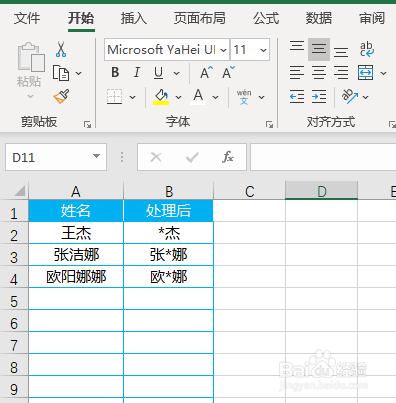Toggle underline formatting
Image resolution: width=396 pixels, height=403 pixels.
(x=159, y=72)
